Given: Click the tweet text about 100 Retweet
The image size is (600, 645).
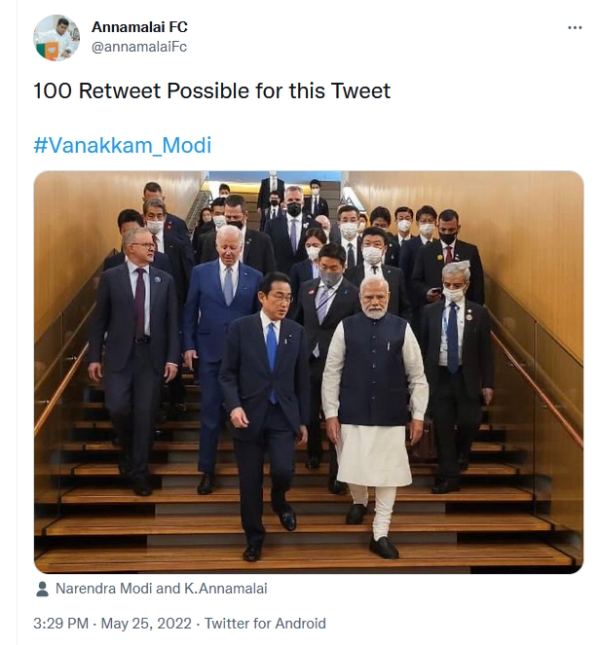Looking at the screenshot, I should (x=211, y=91).
